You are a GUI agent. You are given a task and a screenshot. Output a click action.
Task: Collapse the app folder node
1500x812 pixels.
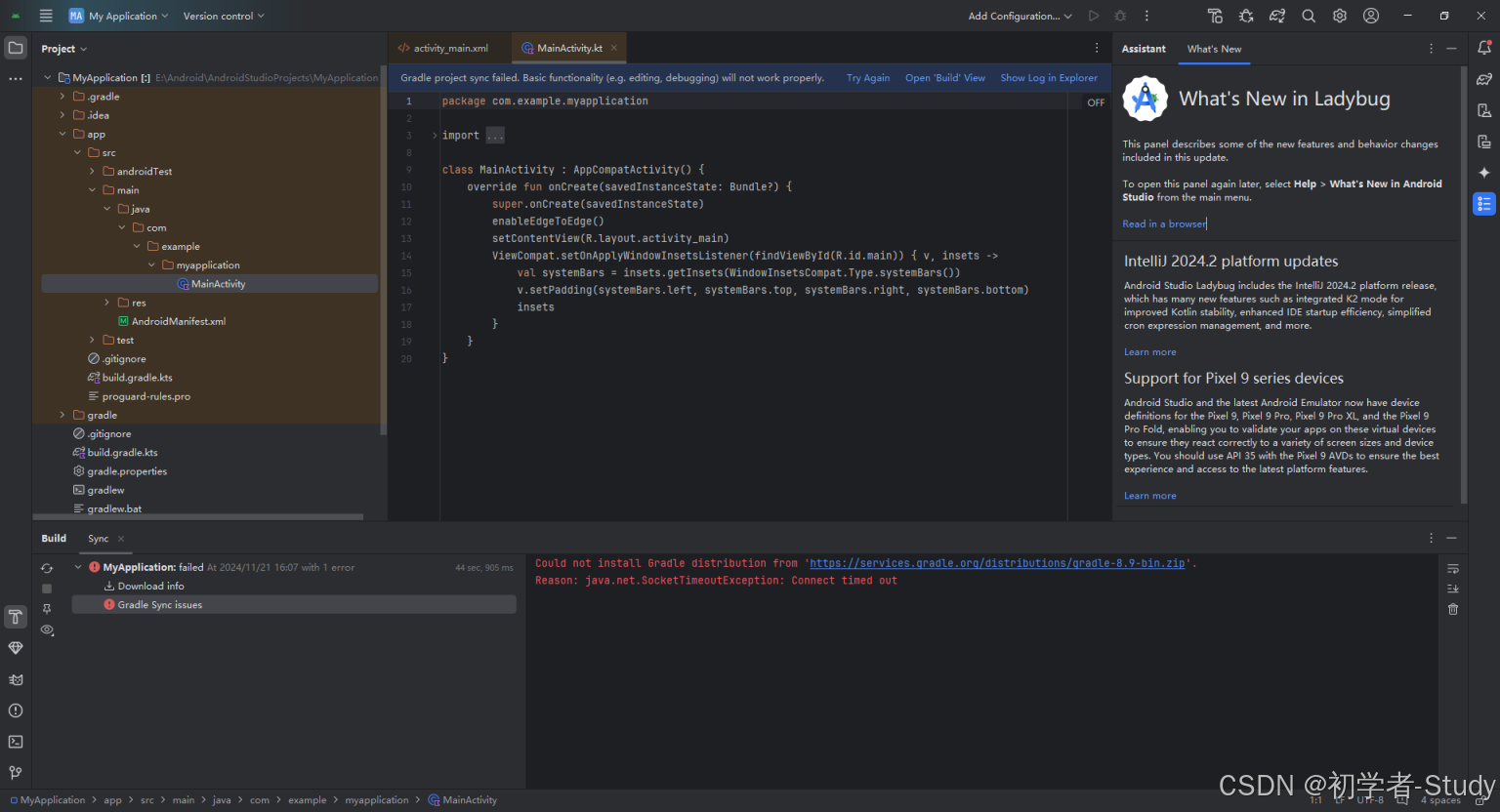[62, 134]
